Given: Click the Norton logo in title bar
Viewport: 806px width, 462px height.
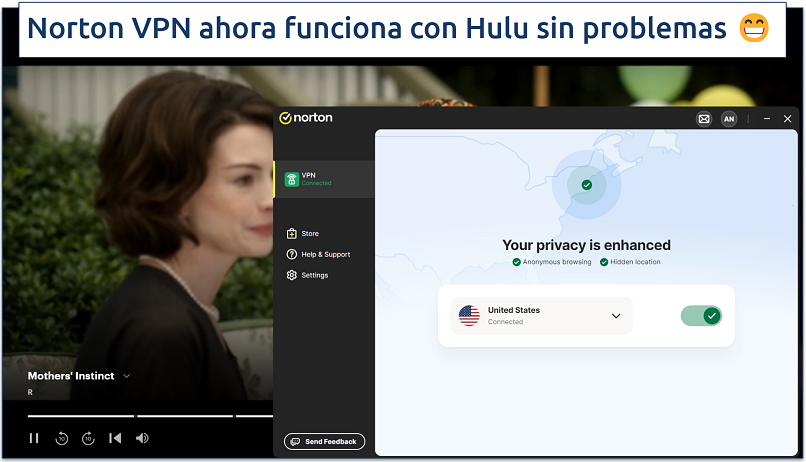Looking at the screenshot, I should click(306, 118).
